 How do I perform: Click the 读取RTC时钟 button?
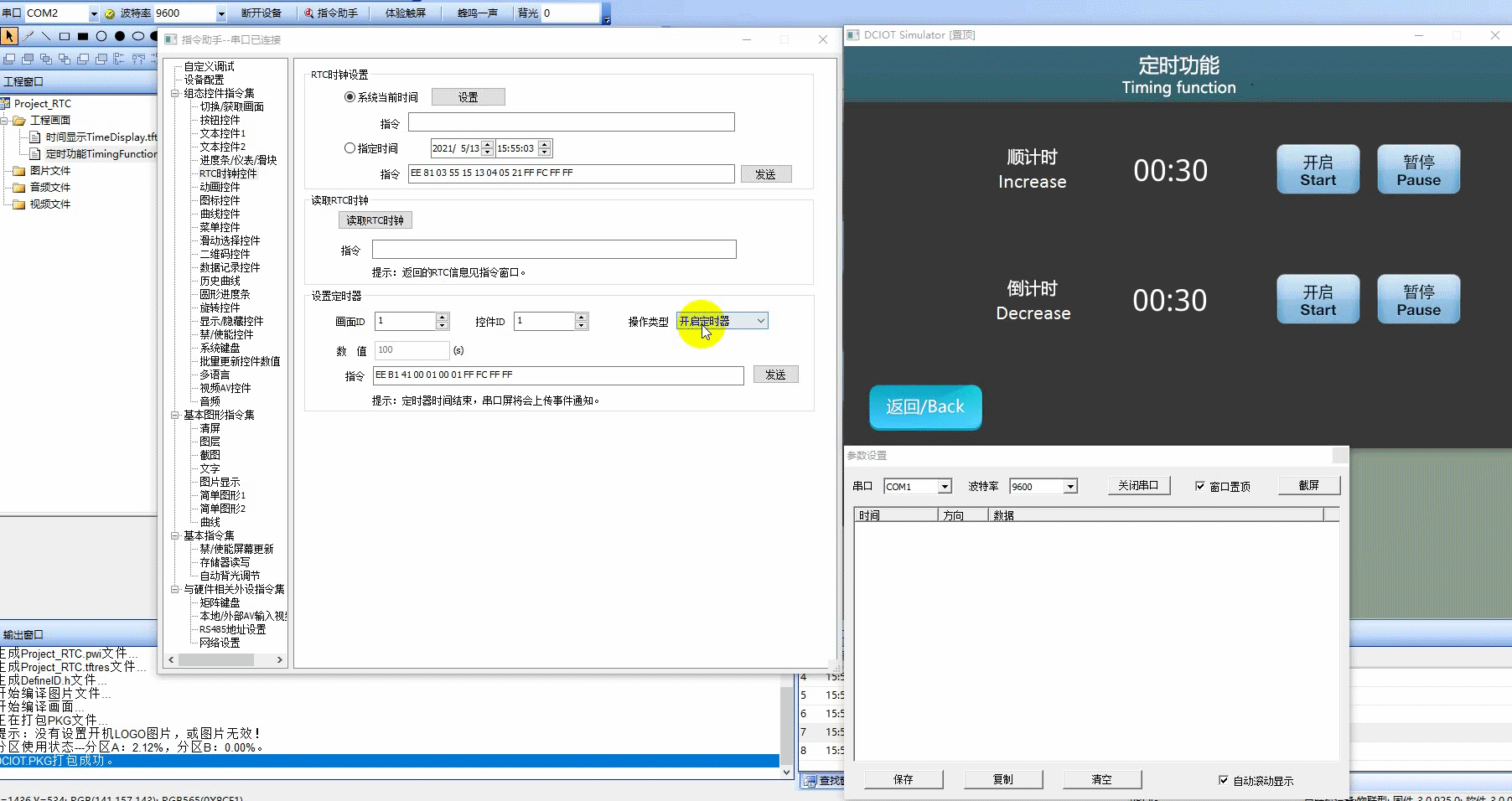point(375,220)
